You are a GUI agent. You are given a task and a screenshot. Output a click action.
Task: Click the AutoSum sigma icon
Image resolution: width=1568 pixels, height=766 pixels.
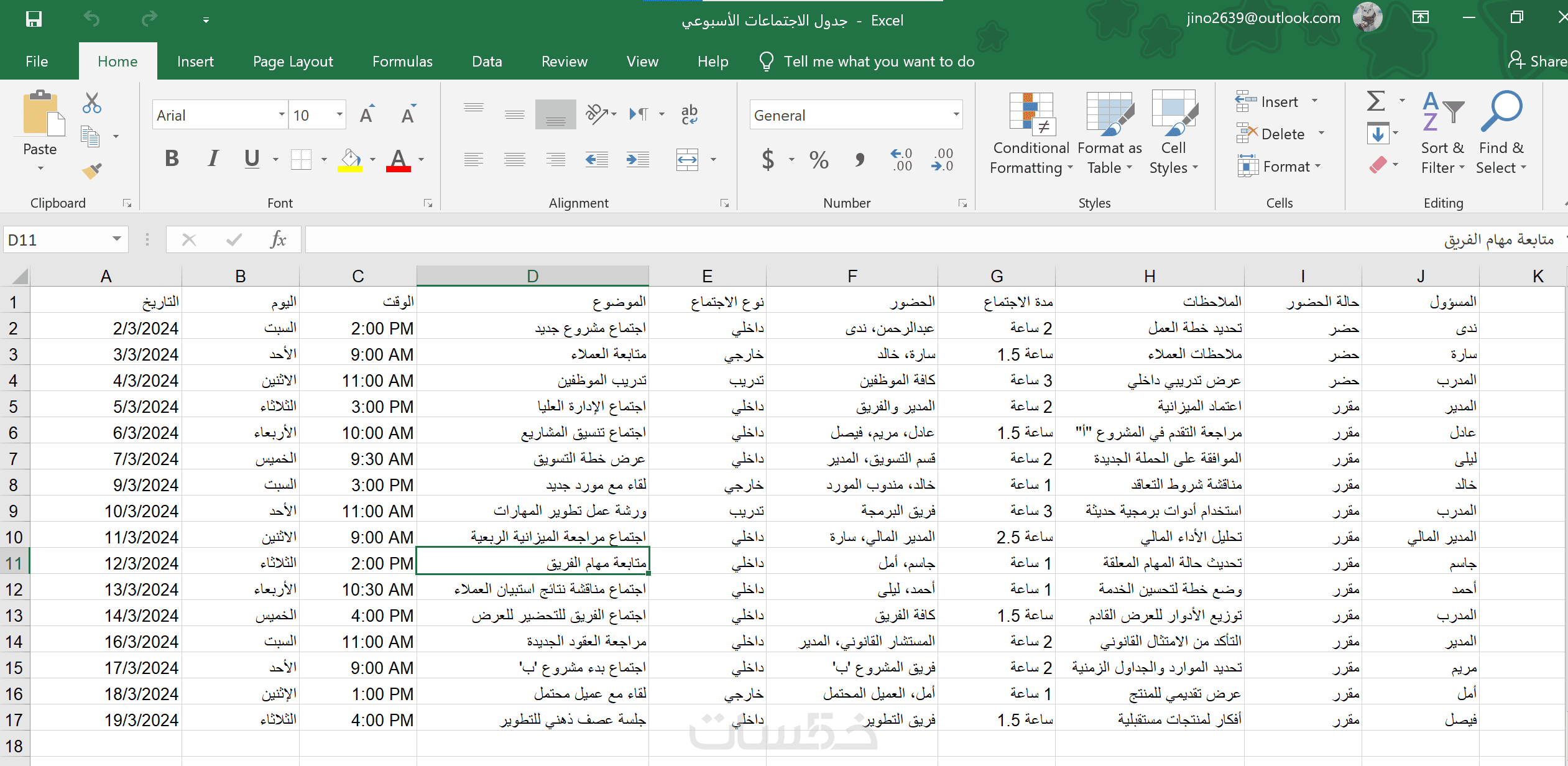pos(1376,101)
